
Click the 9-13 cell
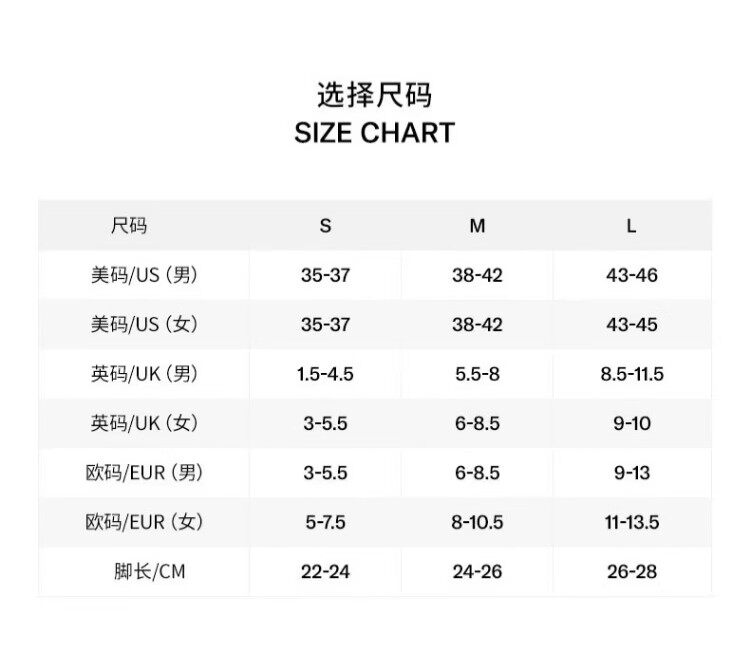click(631, 472)
